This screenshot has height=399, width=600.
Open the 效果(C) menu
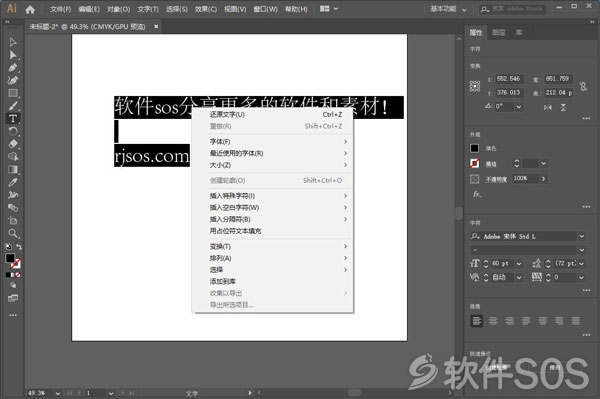click(x=206, y=9)
